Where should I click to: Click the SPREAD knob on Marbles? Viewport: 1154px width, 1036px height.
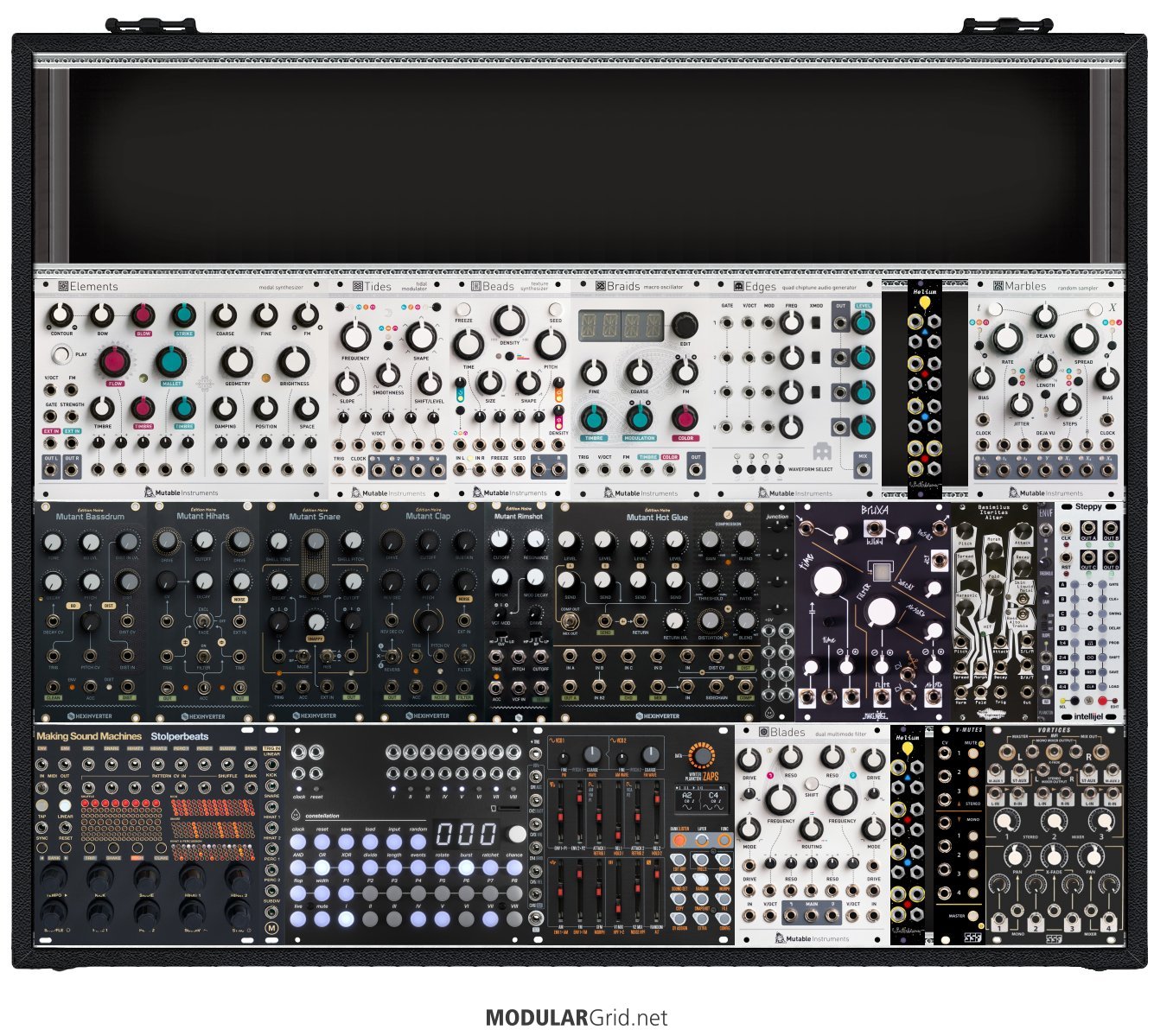click(1083, 339)
